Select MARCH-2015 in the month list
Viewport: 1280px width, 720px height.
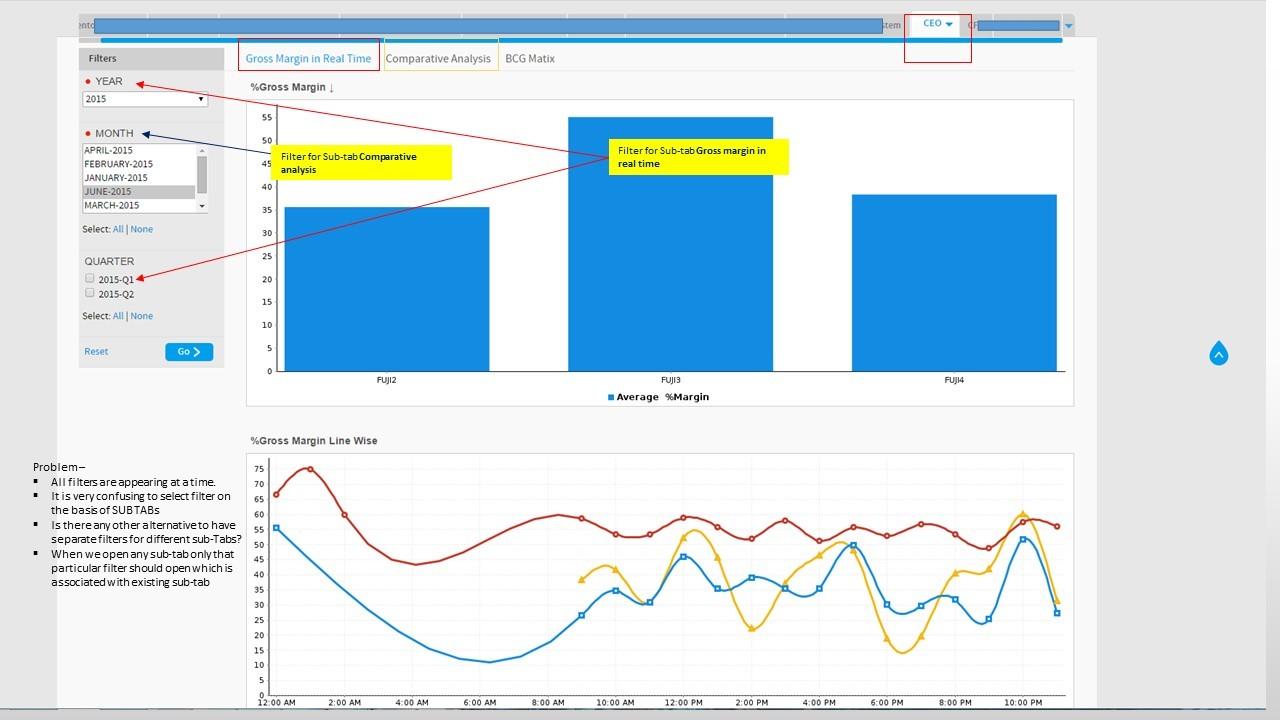[139, 205]
